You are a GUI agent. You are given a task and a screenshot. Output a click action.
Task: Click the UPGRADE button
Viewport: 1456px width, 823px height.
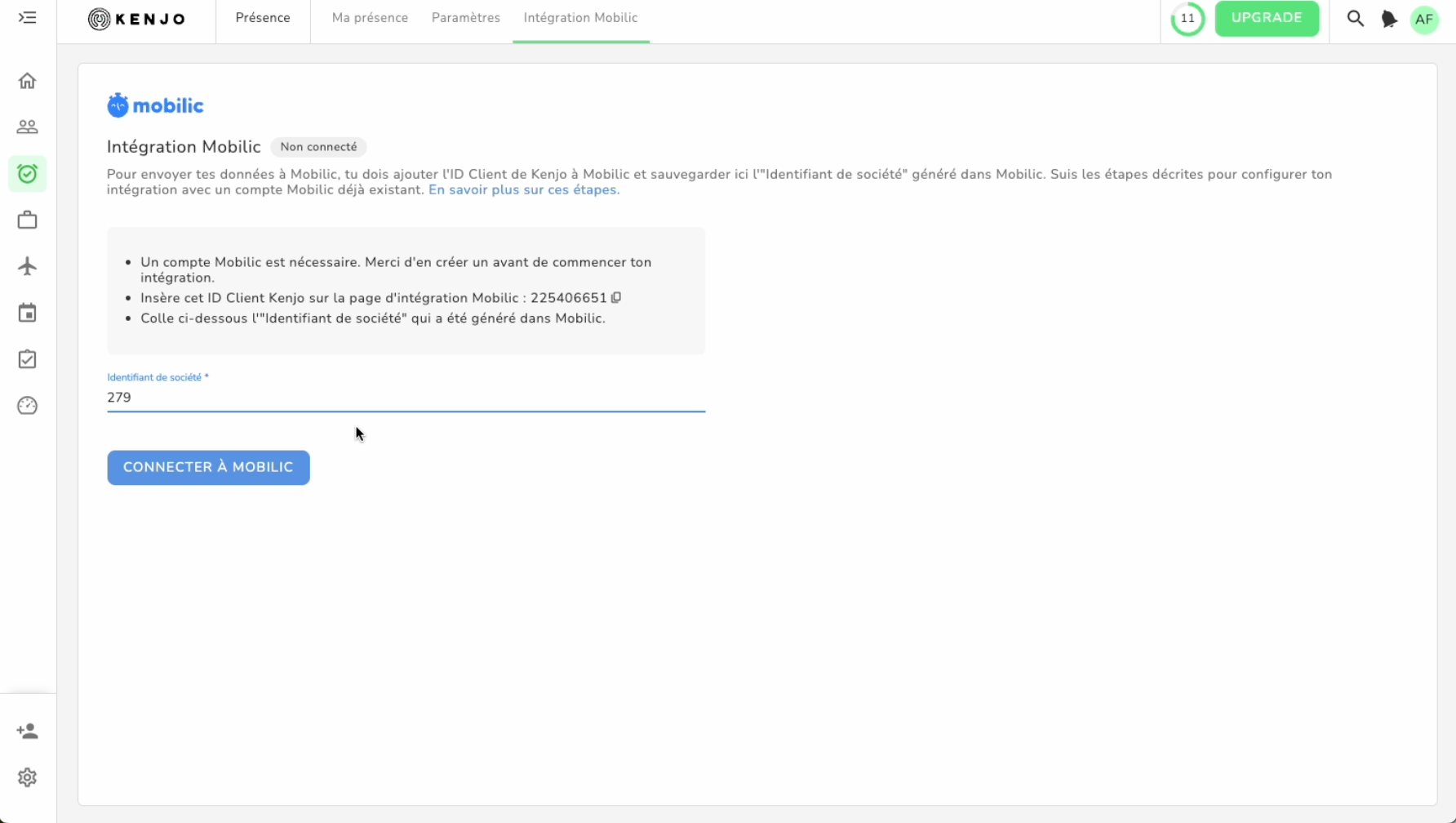[x=1267, y=19]
